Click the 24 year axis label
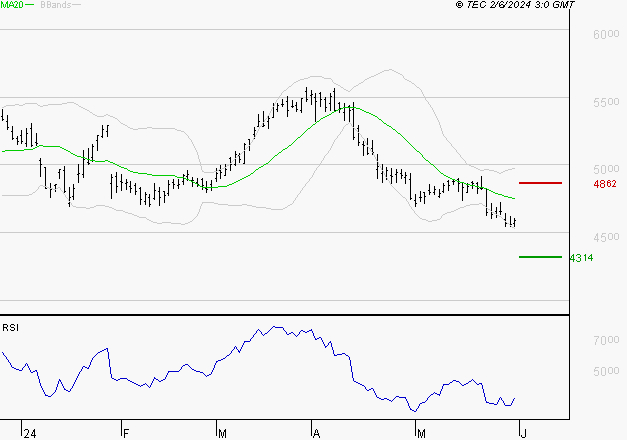The height and width of the screenshot is (440, 627). [x=30, y=434]
